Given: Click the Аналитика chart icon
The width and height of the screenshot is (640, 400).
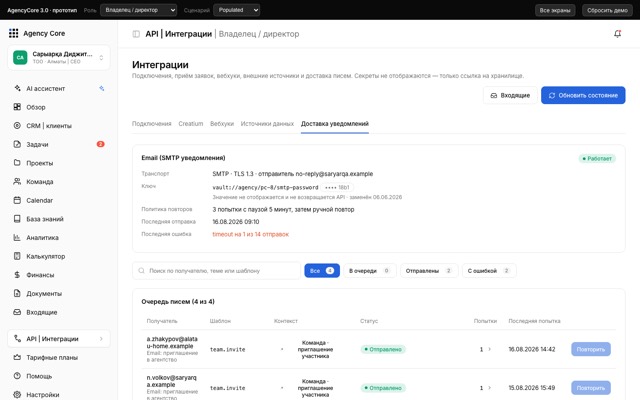Looking at the screenshot, I should point(17,238).
